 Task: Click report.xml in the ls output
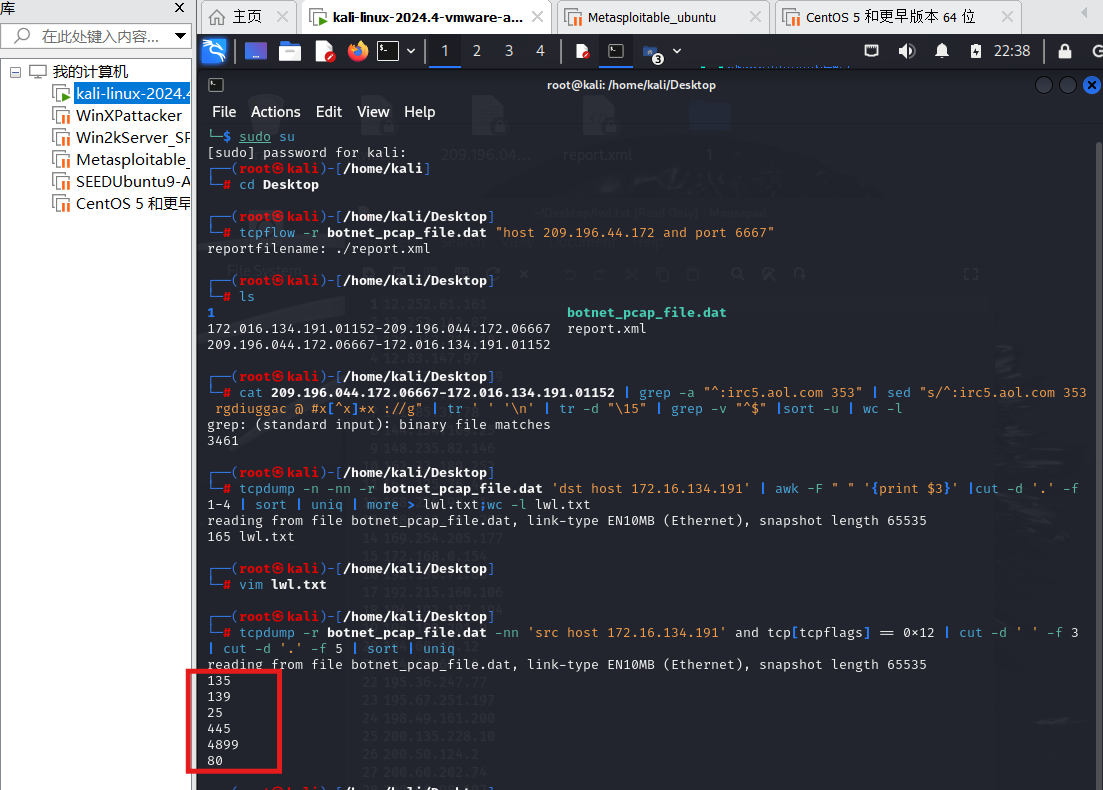point(606,329)
